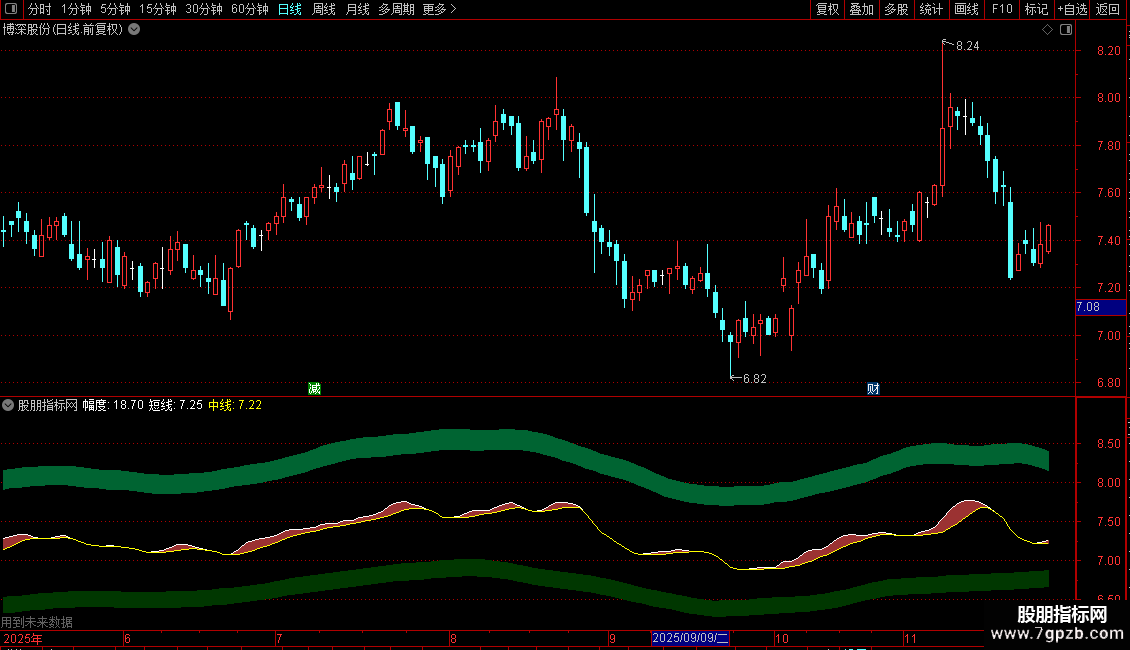The height and width of the screenshot is (650, 1130).
Task: Click the 标记 mark tool
Action: tap(1036, 9)
